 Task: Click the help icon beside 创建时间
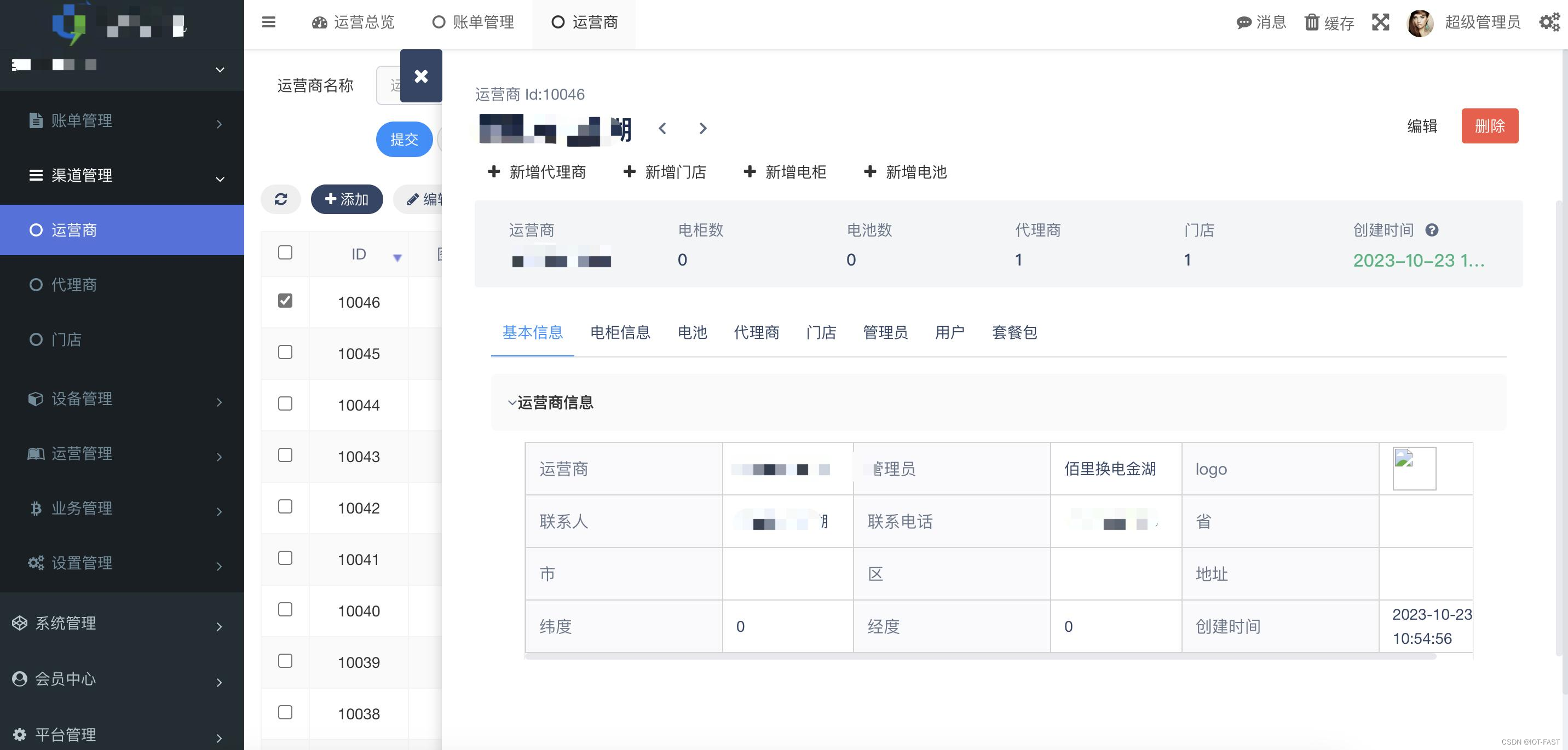pos(1432,230)
